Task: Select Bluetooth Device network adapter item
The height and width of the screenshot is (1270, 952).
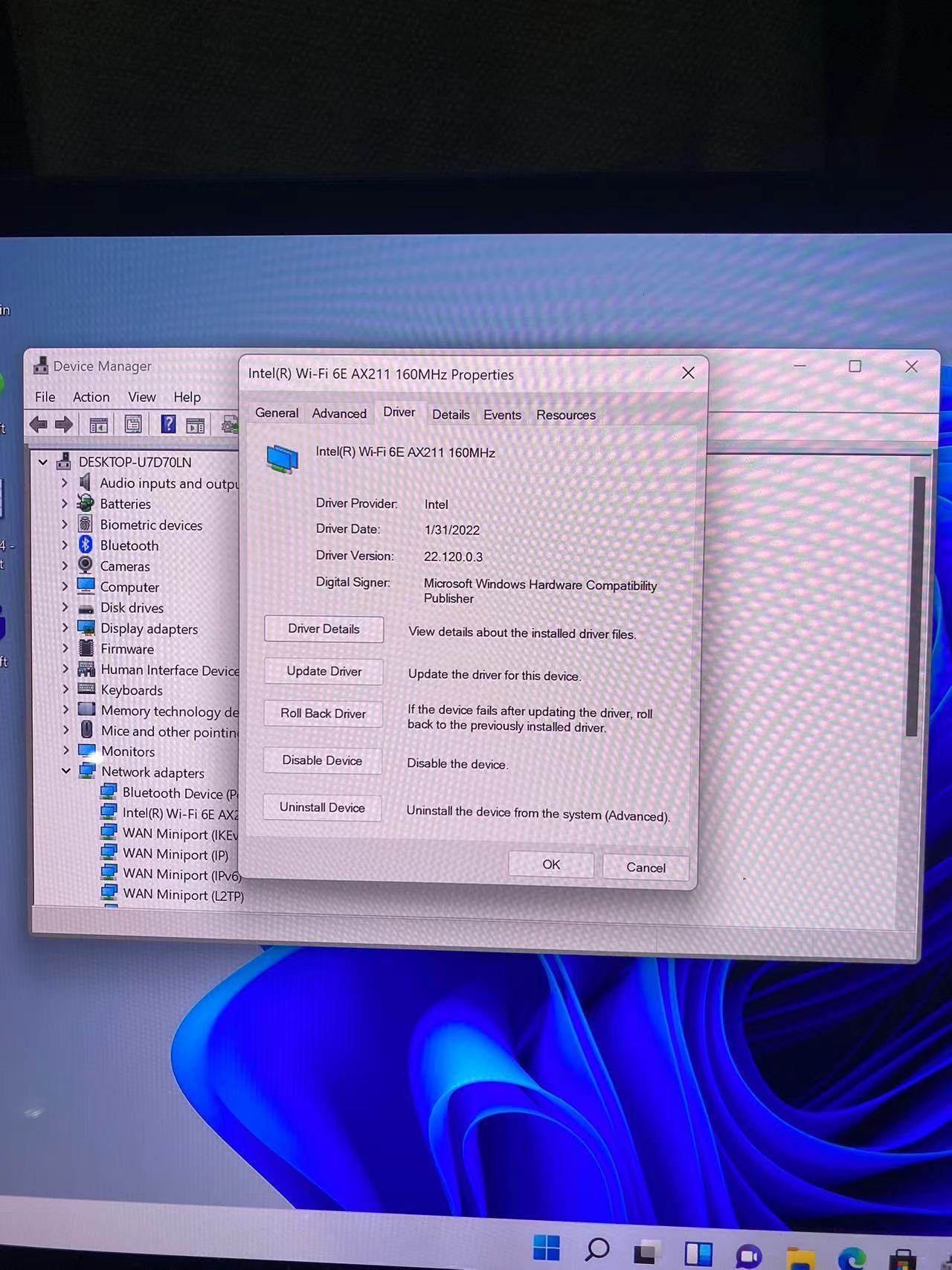Action: pos(179,793)
